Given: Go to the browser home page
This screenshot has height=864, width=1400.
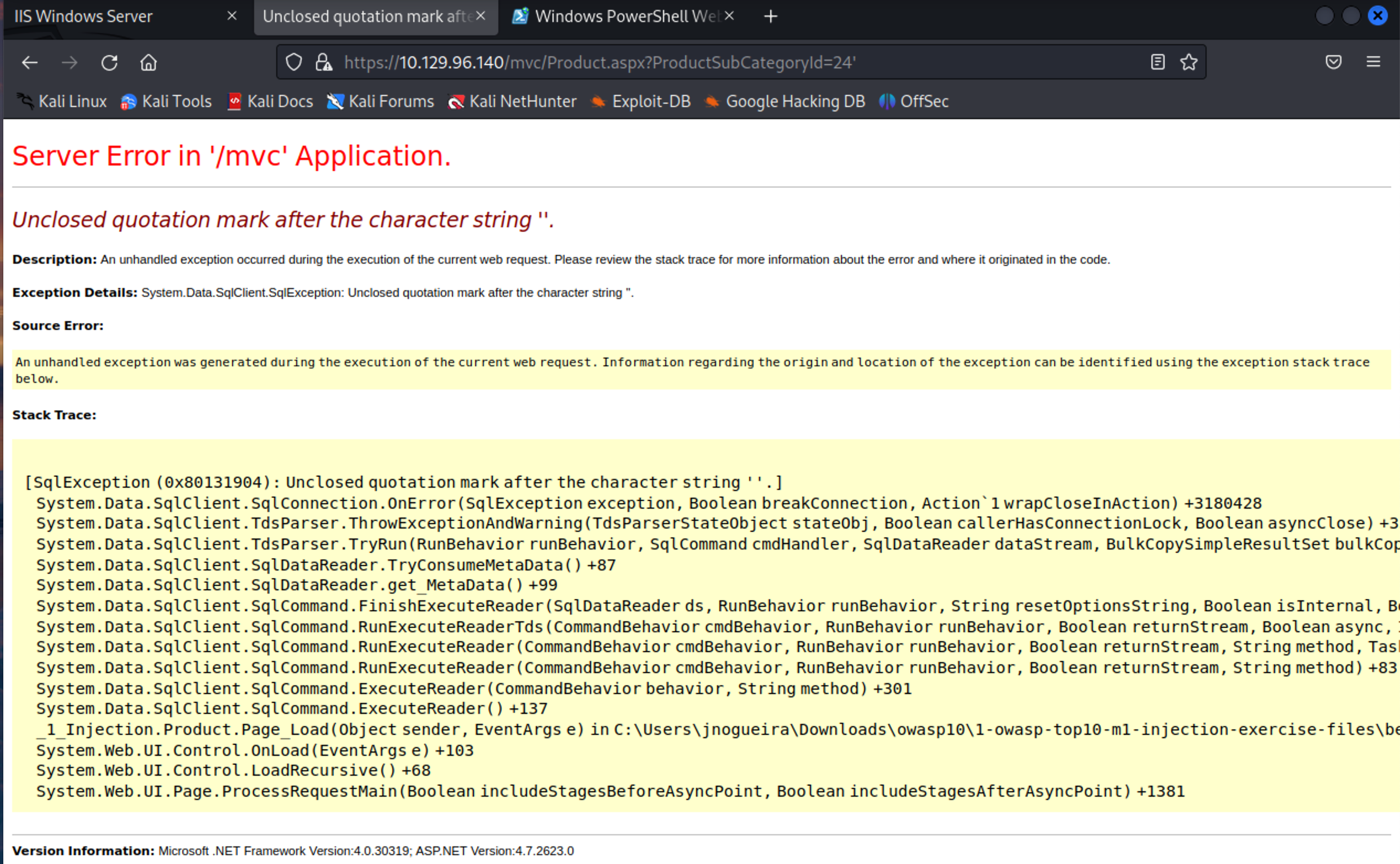Looking at the screenshot, I should [148, 62].
